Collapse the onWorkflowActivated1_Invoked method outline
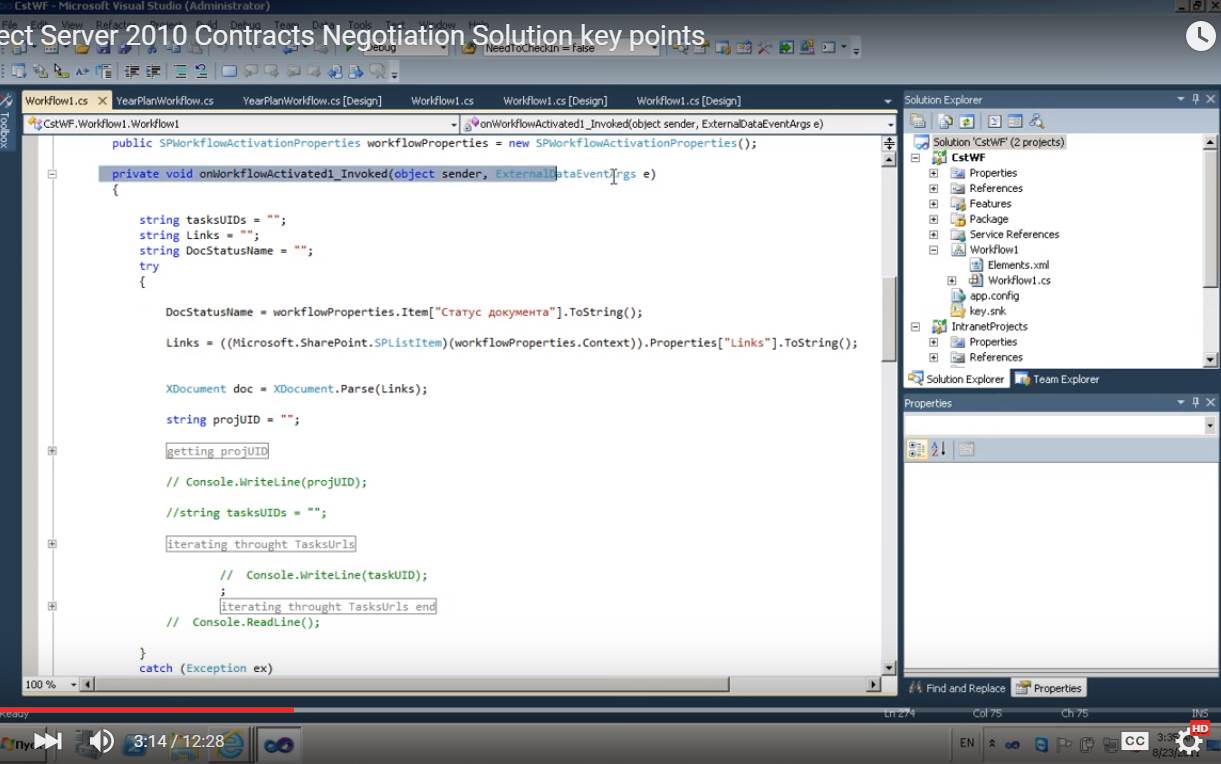1221x764 pixels. [x=52, y=174]
